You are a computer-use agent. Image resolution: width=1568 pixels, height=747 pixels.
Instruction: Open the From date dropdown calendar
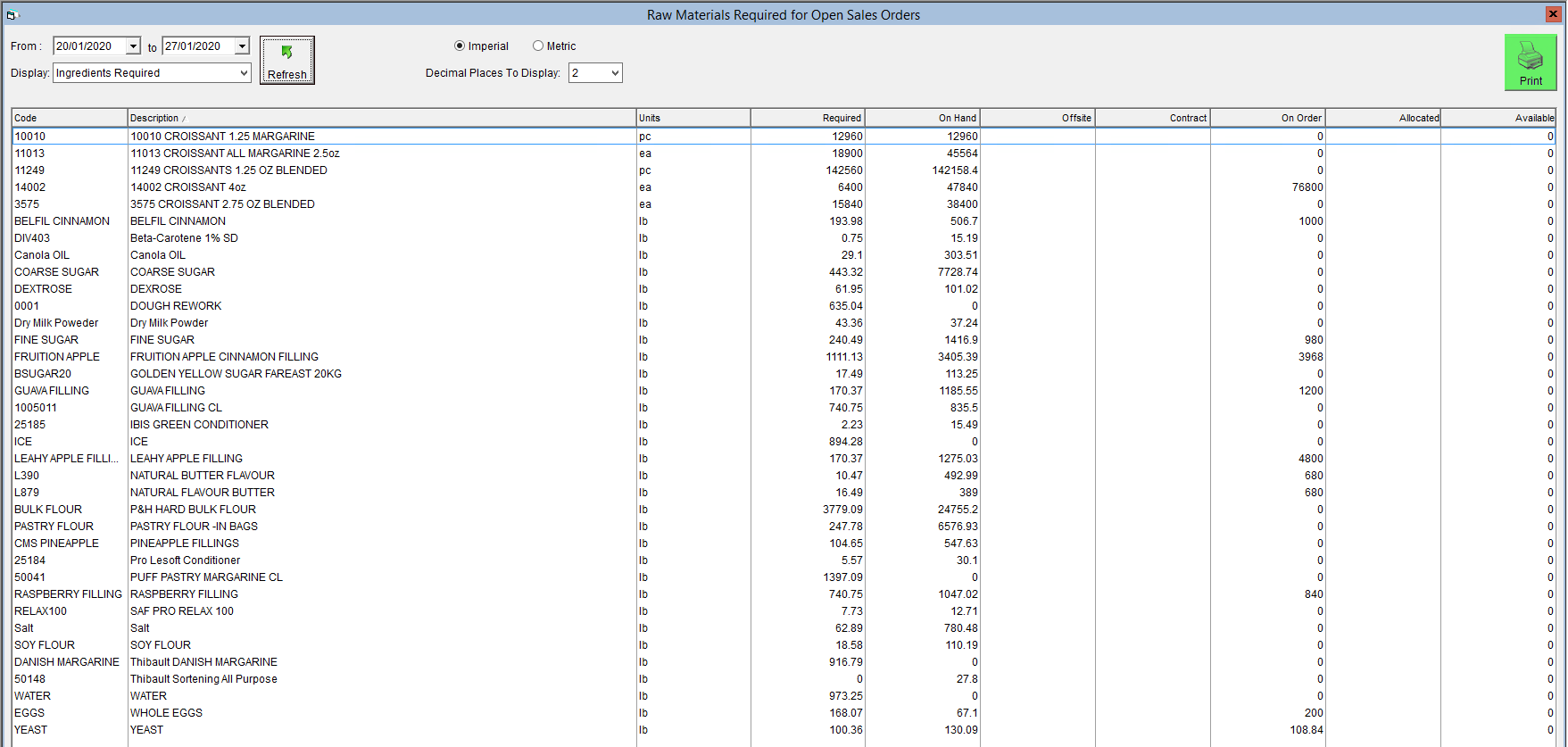coord(134,46)
